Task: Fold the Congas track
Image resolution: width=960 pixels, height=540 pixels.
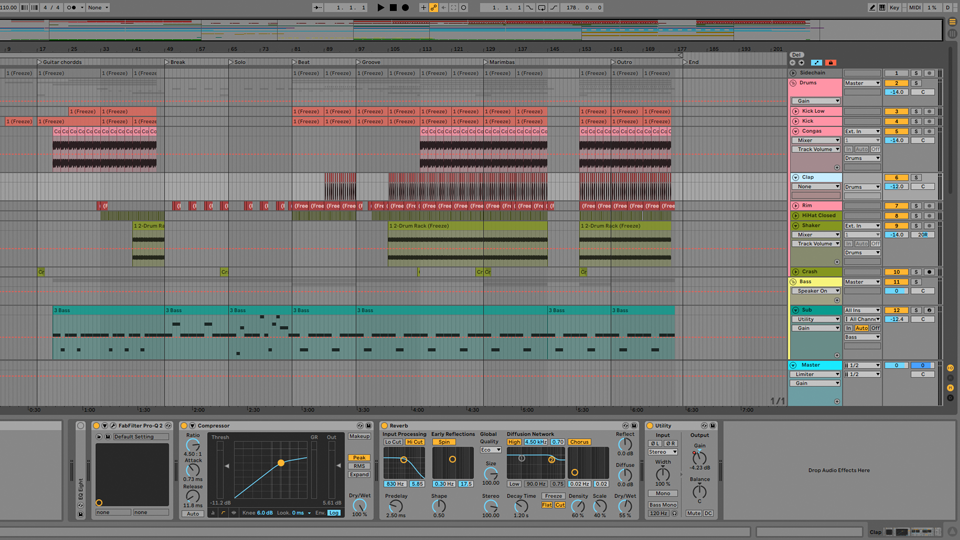Action: pos(795,131)
